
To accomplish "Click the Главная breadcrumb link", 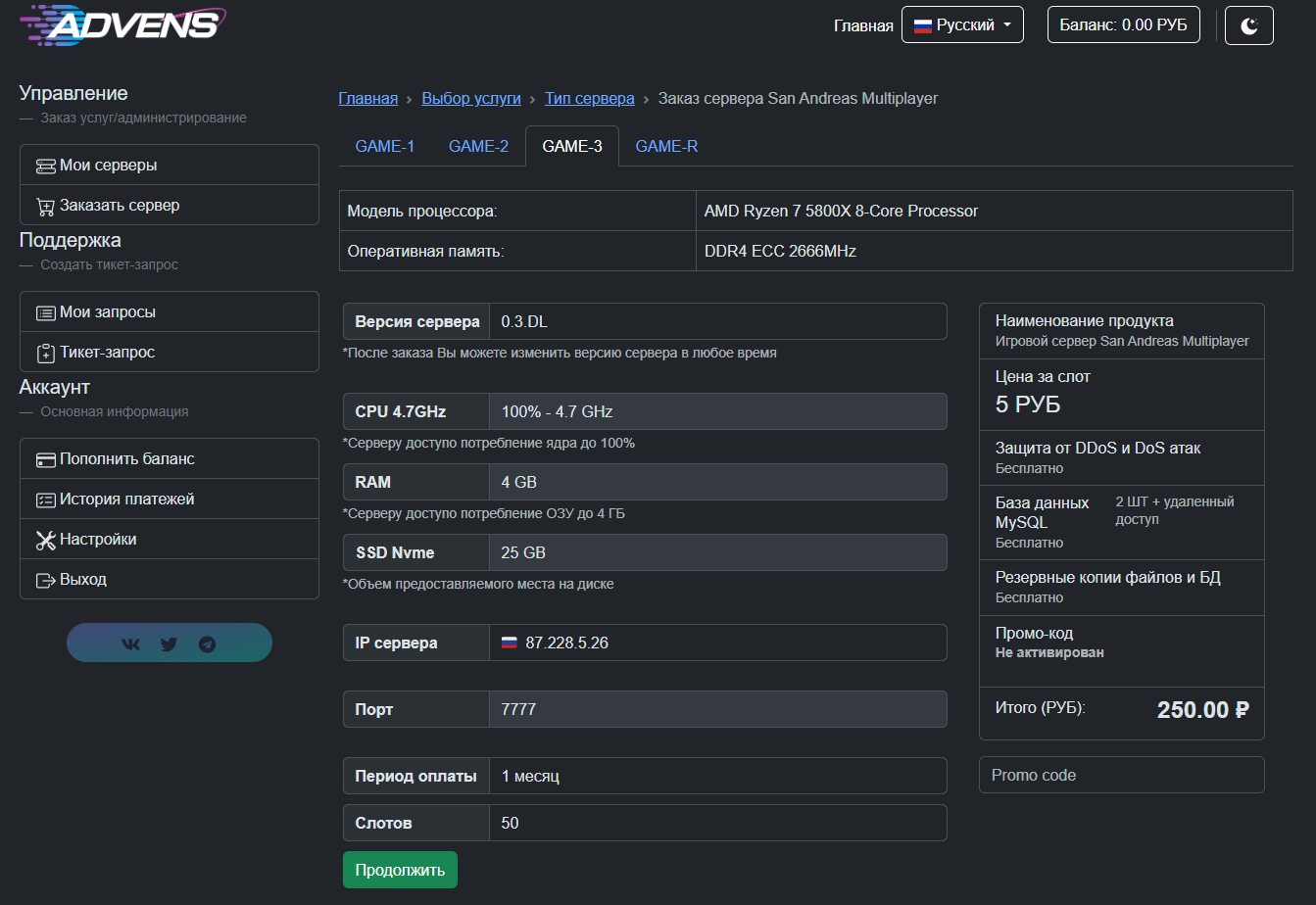I will coord(368,98).
